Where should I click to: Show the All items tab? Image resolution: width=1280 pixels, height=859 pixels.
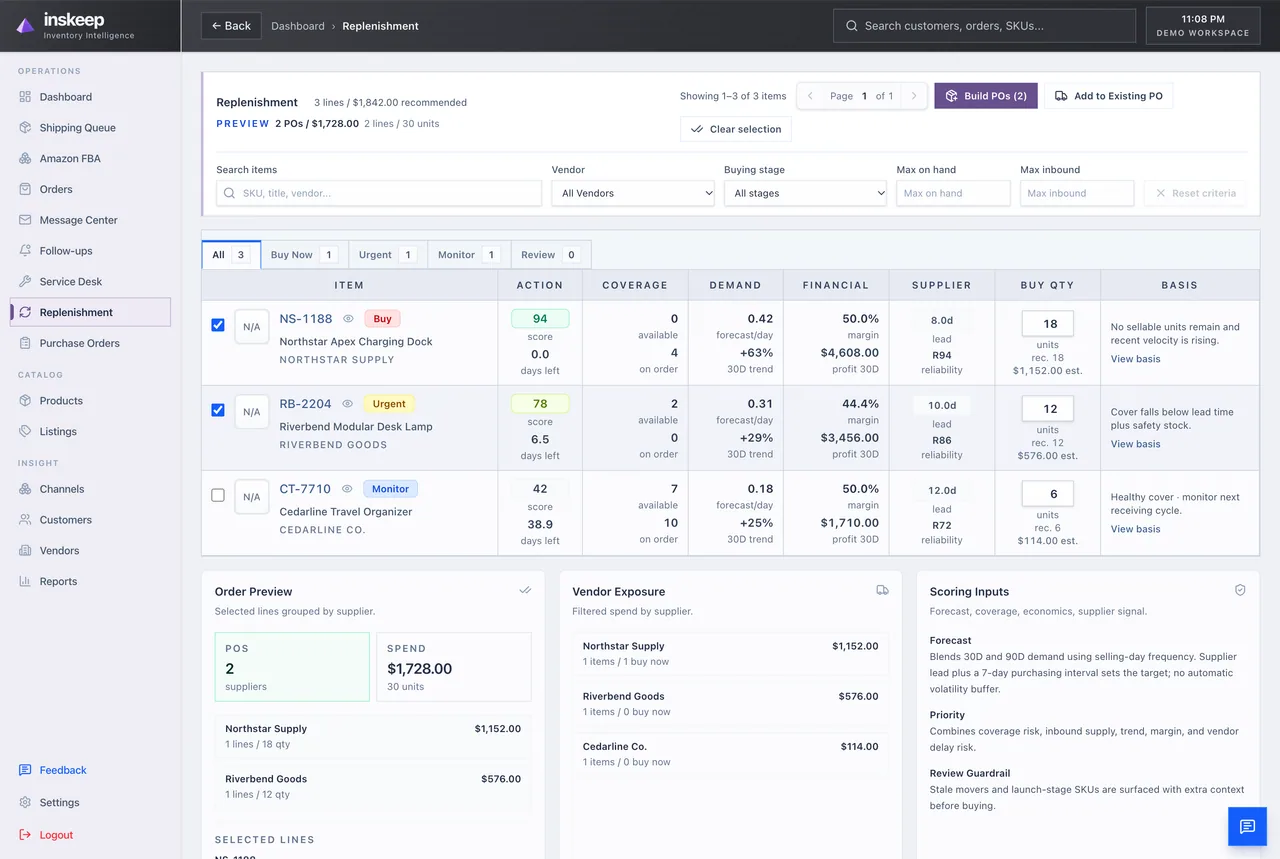tap(231, 255)
